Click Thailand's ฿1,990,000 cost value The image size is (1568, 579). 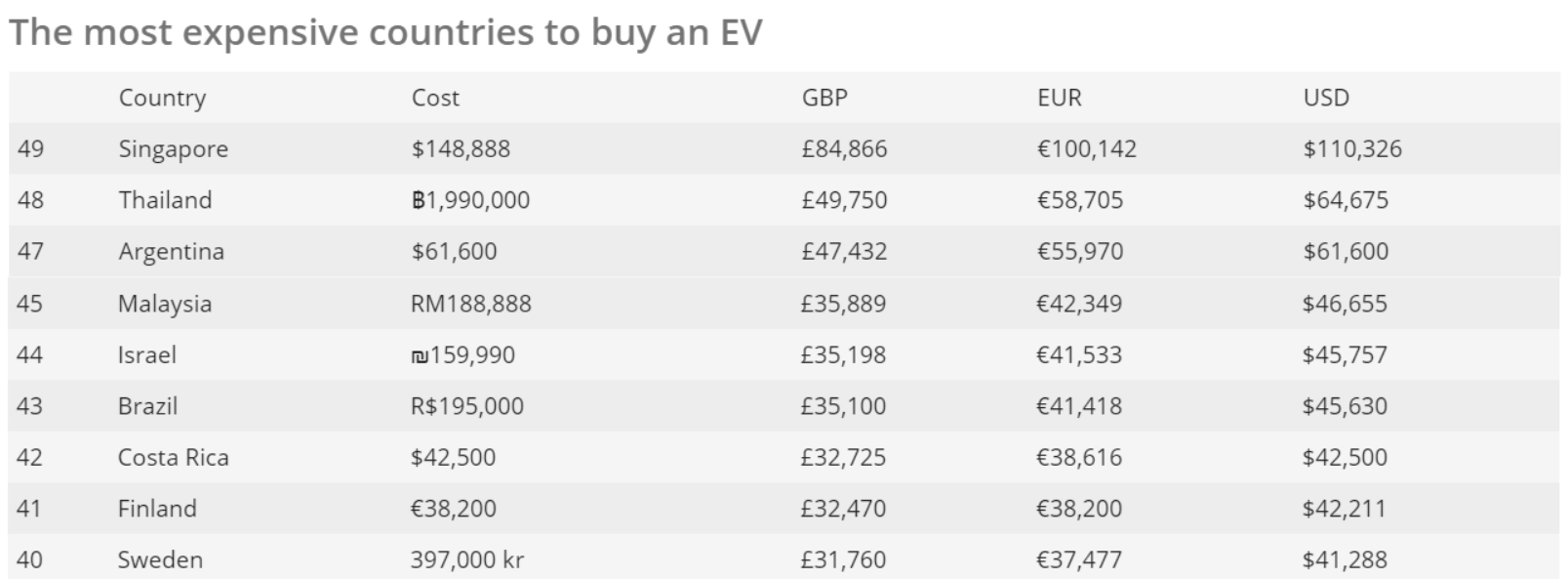[470, 200]
